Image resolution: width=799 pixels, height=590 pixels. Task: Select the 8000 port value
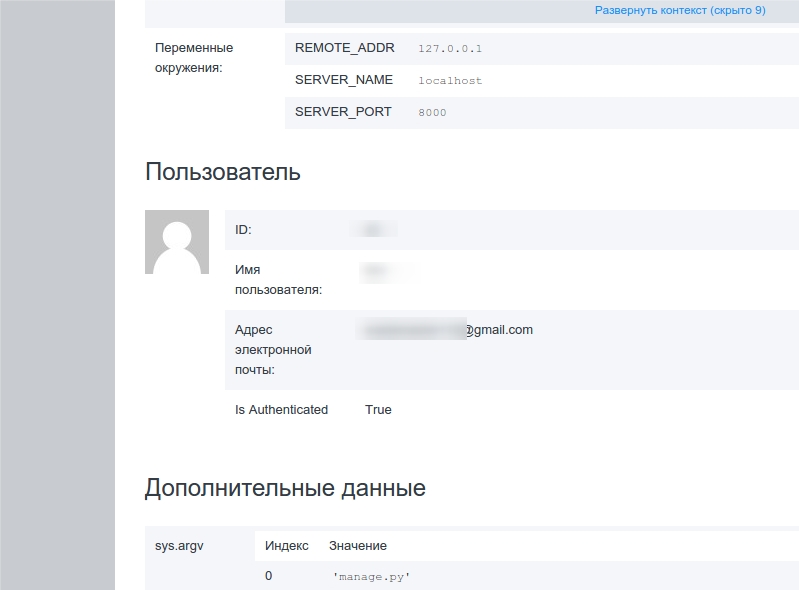[x=432, y=113]
